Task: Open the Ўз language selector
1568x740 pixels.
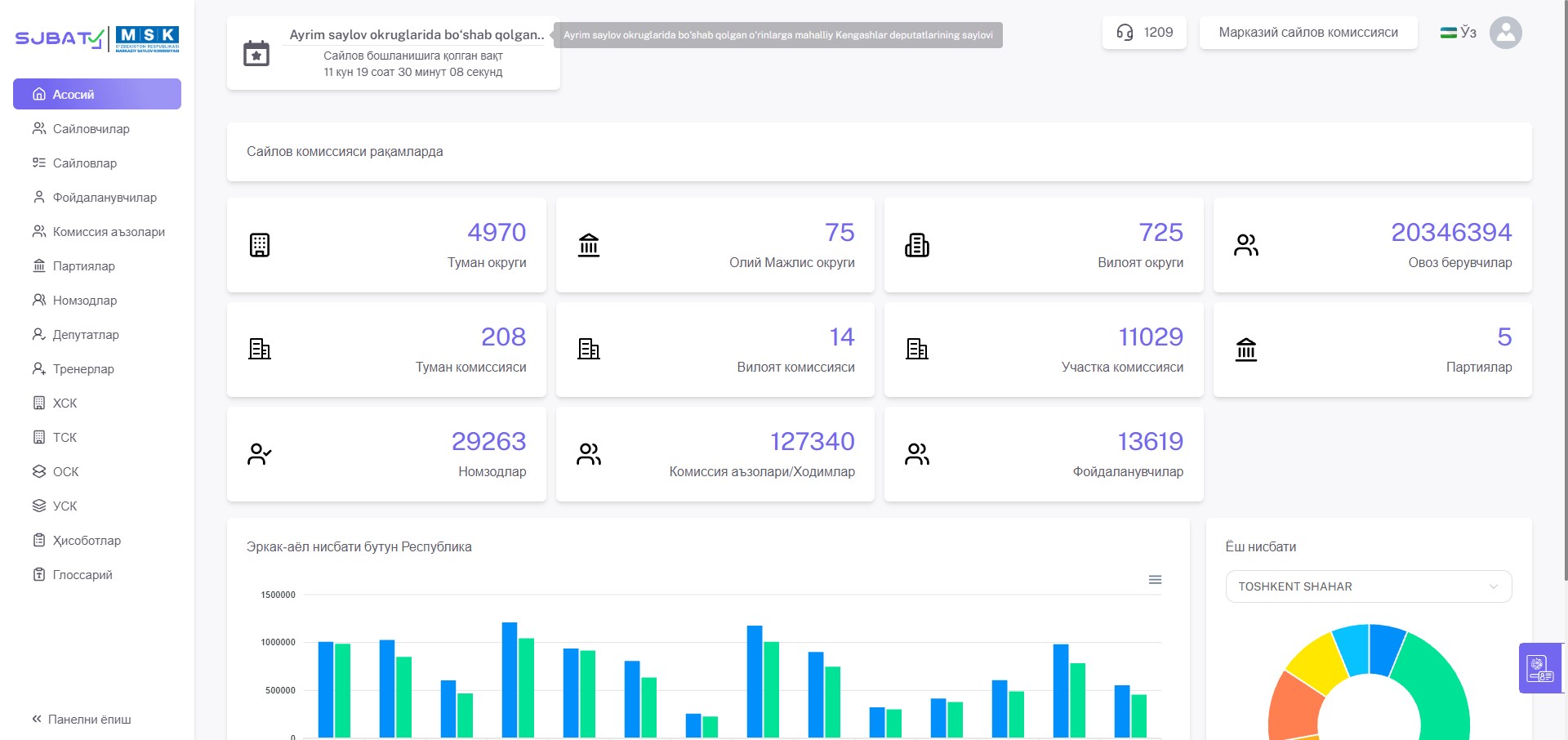Action: click(x=1459, y=33)
